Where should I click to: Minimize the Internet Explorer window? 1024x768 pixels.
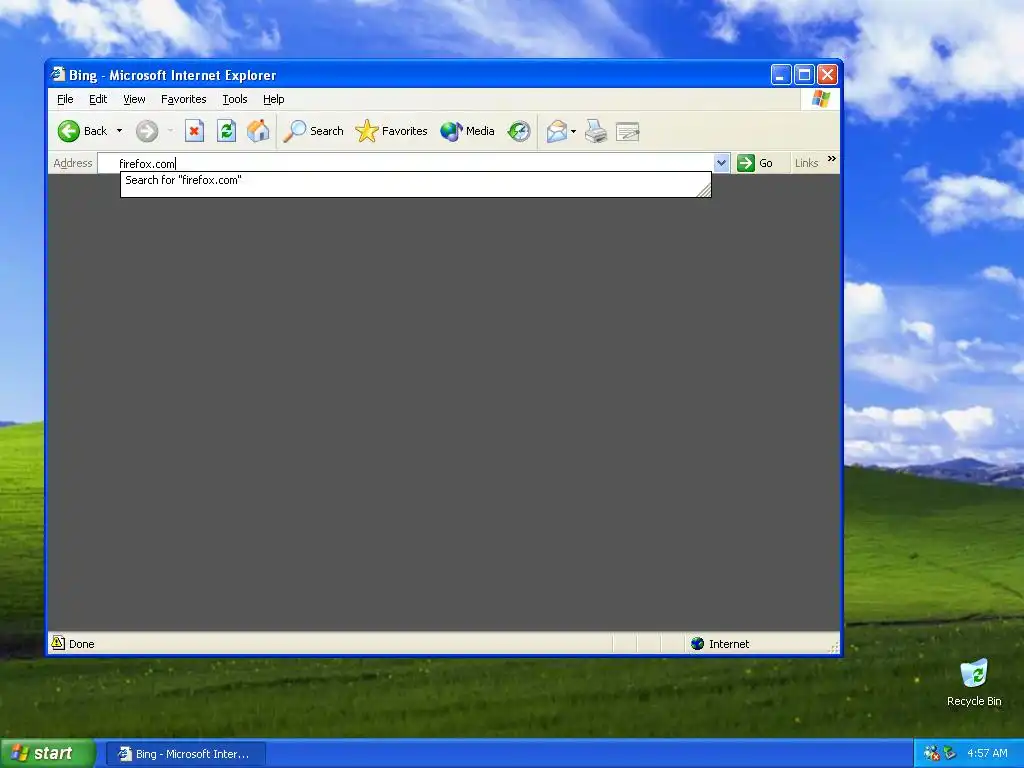(x=781, y=74)
